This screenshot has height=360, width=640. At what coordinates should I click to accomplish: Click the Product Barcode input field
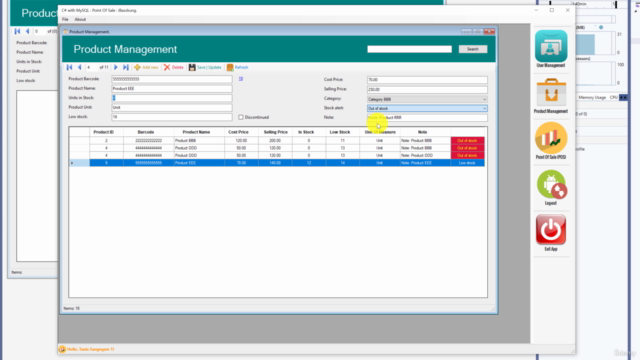[172, 79]
